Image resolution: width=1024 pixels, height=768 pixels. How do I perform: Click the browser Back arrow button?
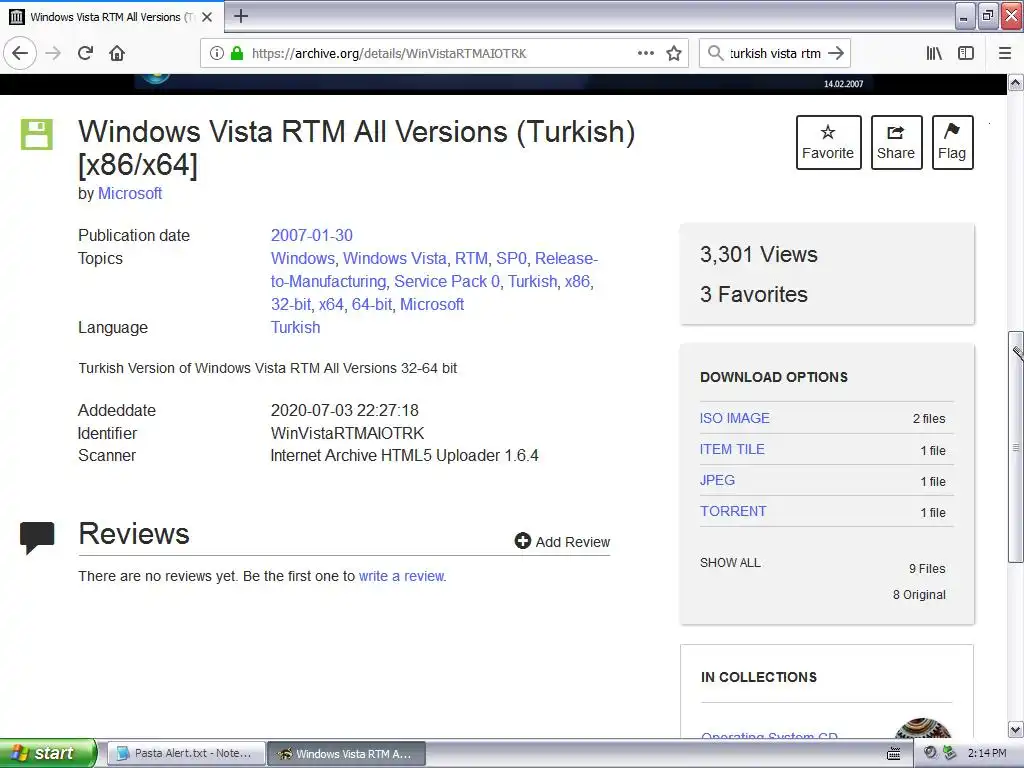(20, 53)
